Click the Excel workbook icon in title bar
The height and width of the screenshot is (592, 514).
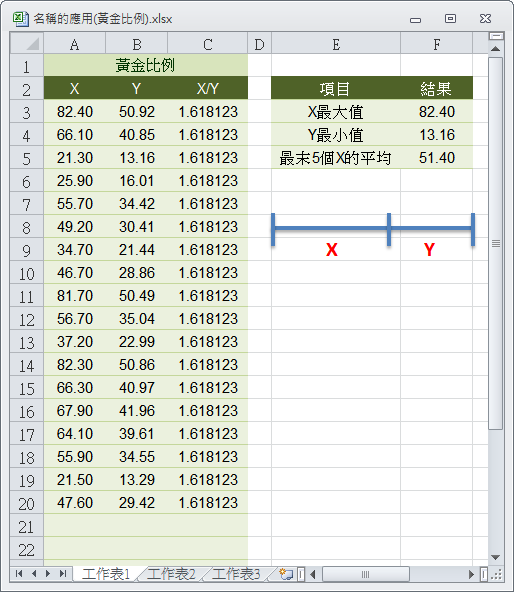20,18
